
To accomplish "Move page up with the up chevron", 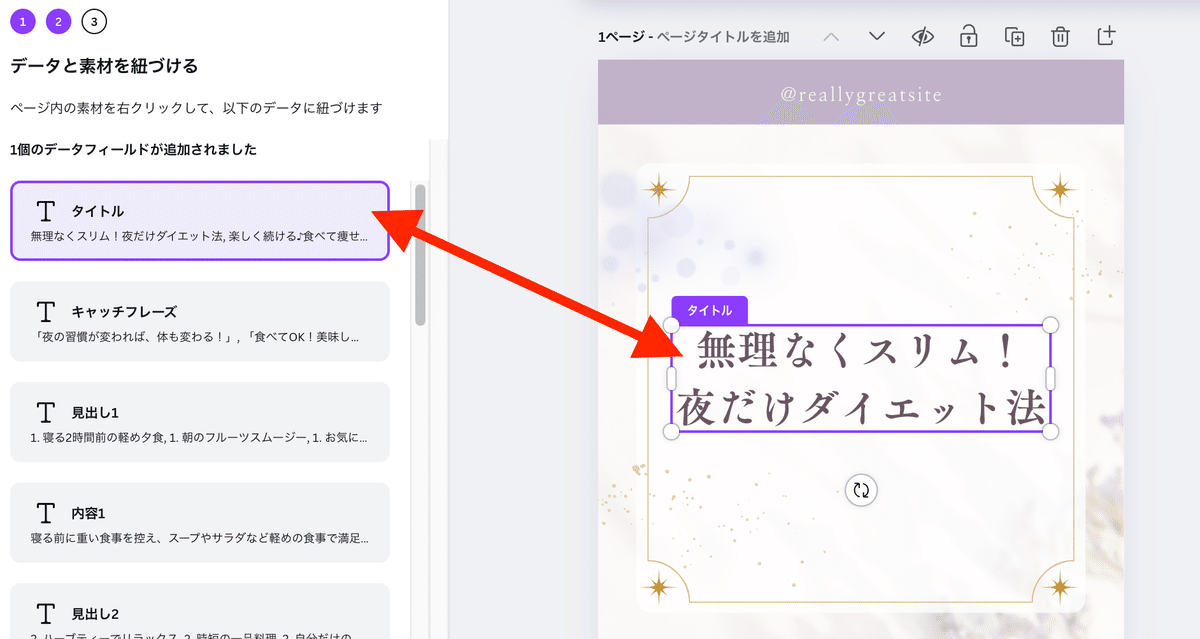I will pos(831,36).
